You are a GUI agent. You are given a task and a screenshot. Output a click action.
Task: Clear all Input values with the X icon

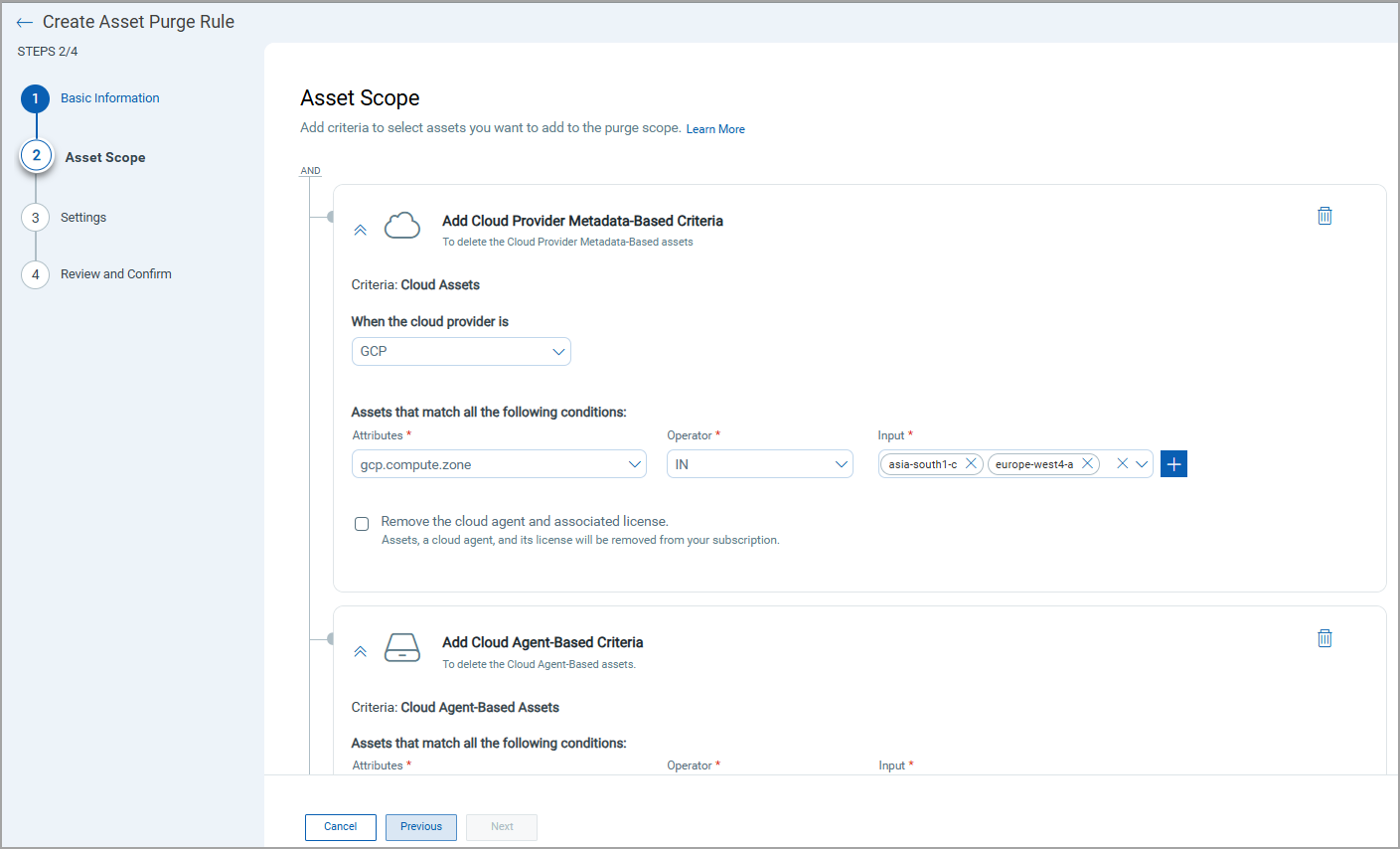point(1121,463)
